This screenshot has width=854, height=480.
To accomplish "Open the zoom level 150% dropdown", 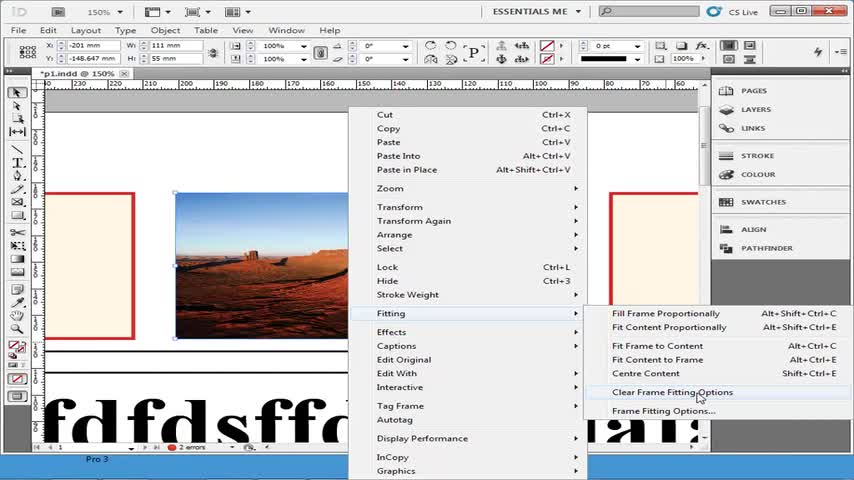I will pyautogui.click(x=120, y=12).
